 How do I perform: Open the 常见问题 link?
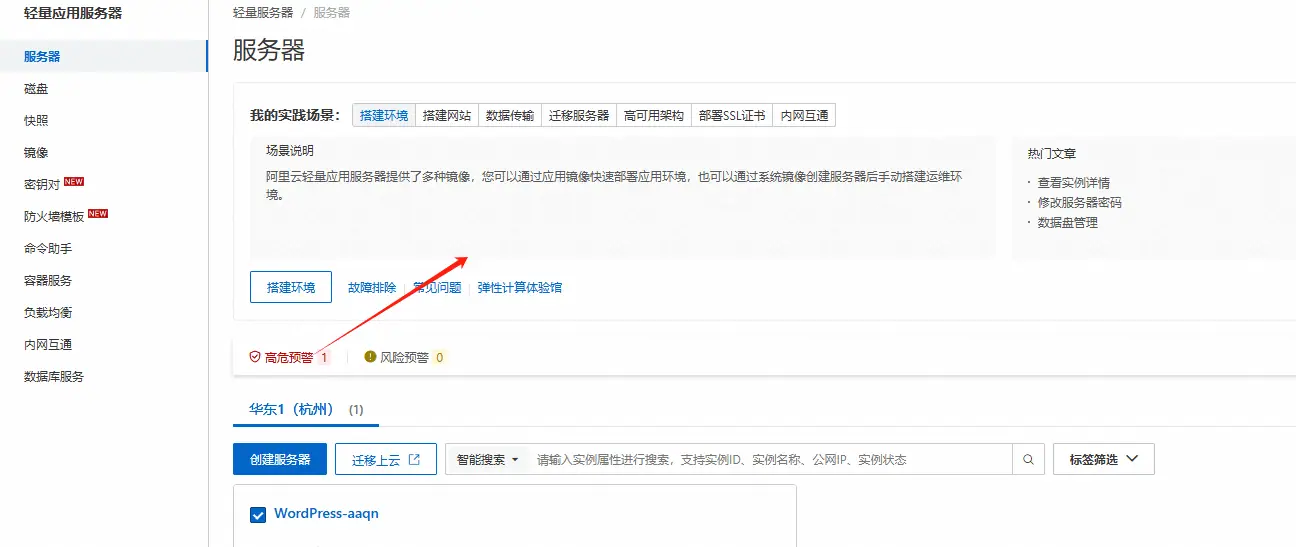point(437,287)
